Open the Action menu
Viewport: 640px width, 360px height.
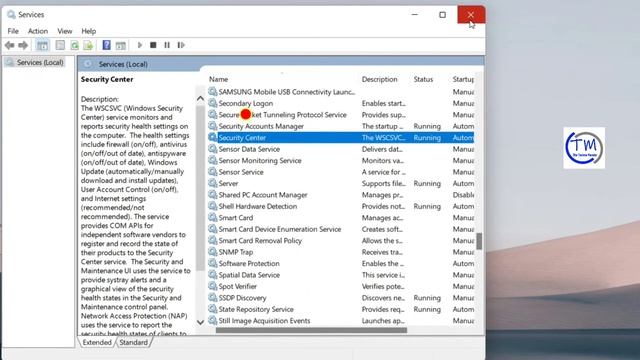[38, 31]
